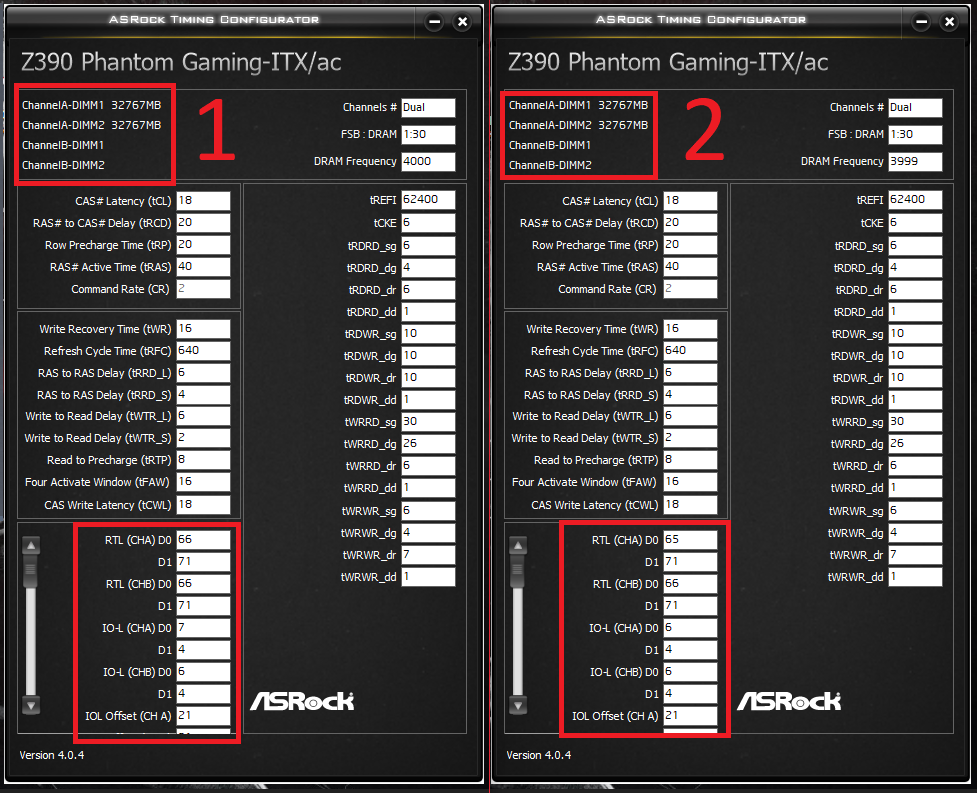The image size is (977, 793).
Task: Click Read to Precharge field in left window
Action: pyautogui.click(x=203, y=460)
